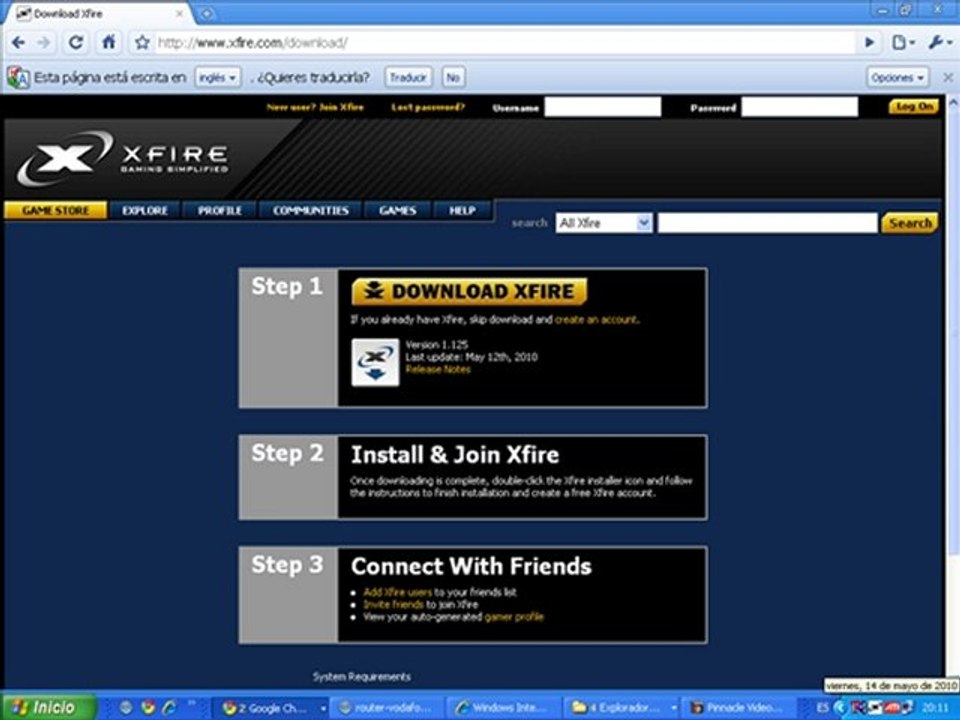Go back with the browser back arrow
This screenshot has height=720, width=960.
(18, 42)
